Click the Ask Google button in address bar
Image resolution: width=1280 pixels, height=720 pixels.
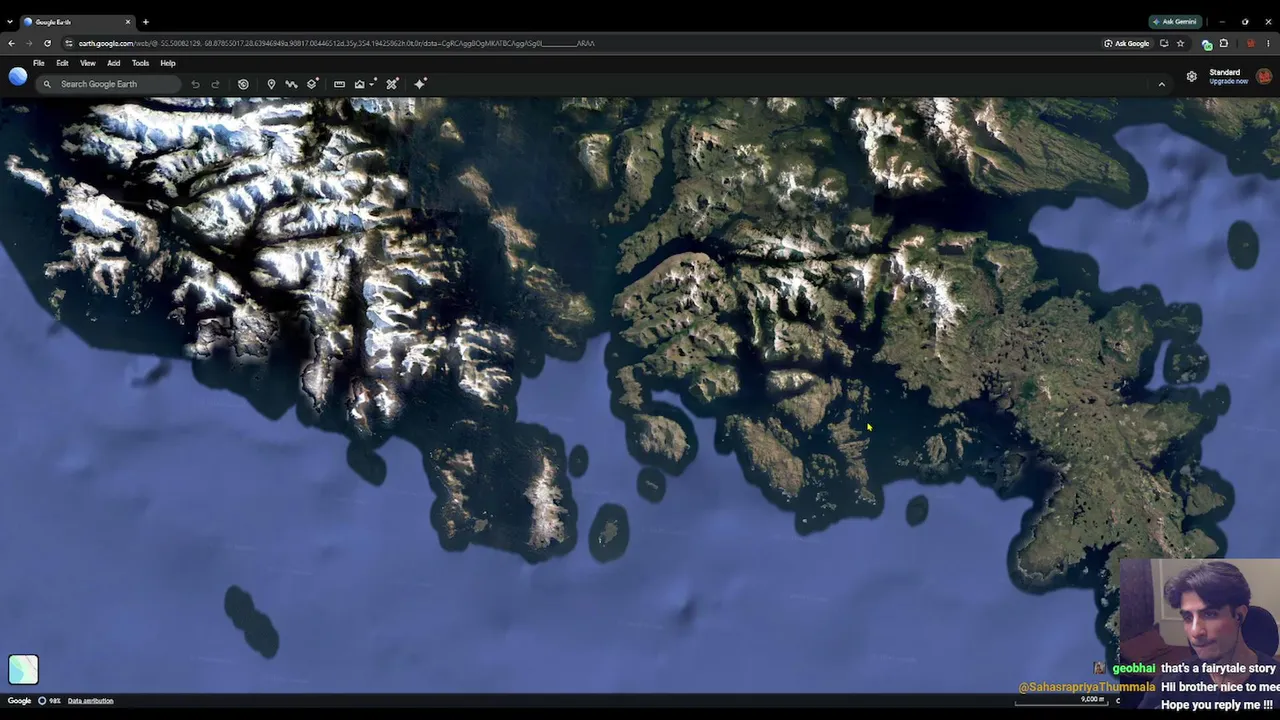[x=1126, y=43]
